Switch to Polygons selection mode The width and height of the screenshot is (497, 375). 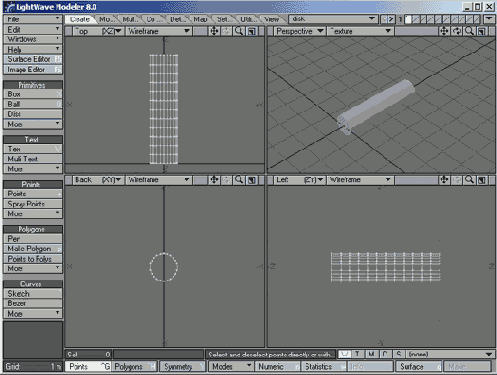coord(134,367)
